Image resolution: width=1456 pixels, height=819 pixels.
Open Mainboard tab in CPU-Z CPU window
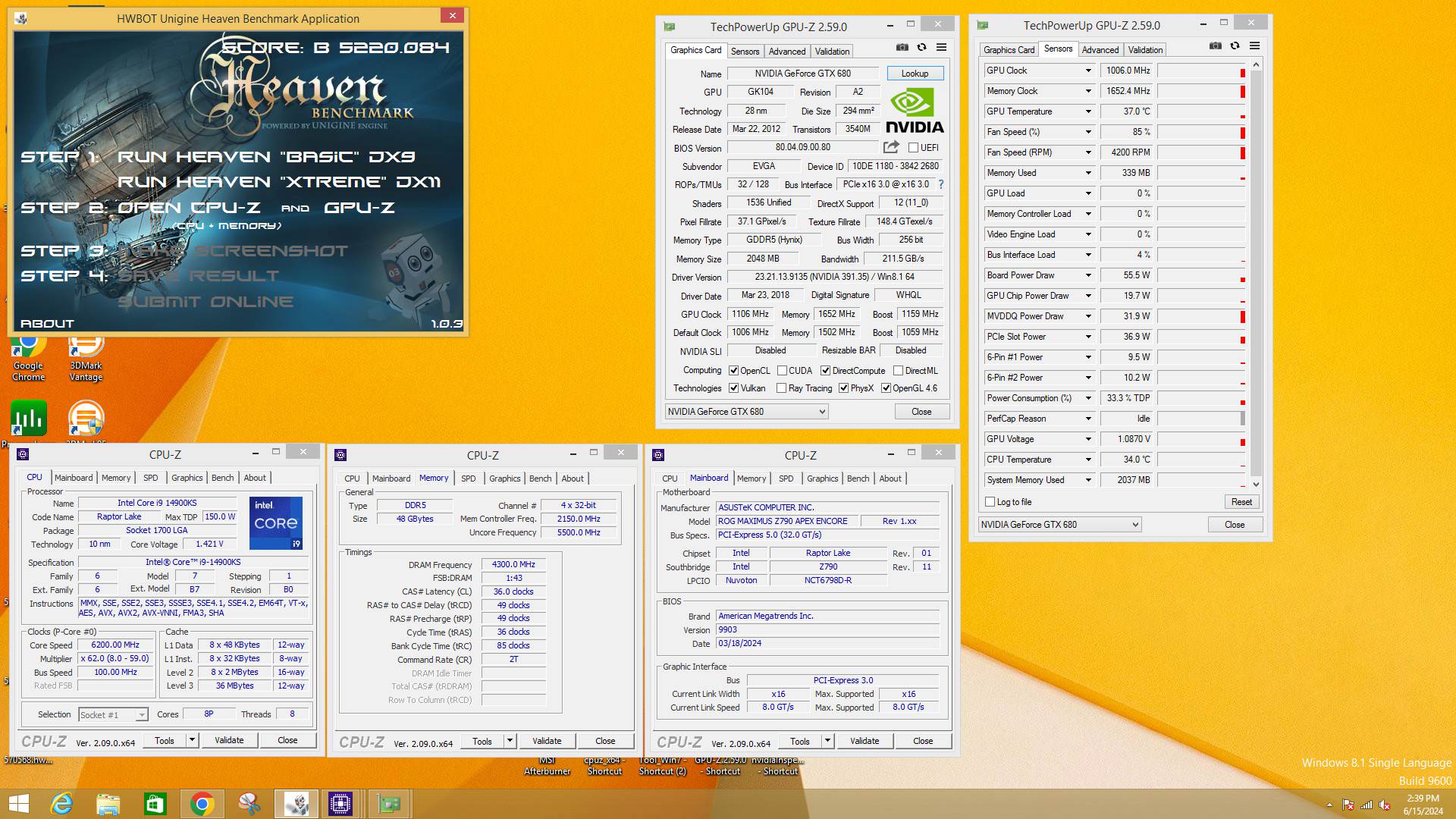tap(74, 478)
